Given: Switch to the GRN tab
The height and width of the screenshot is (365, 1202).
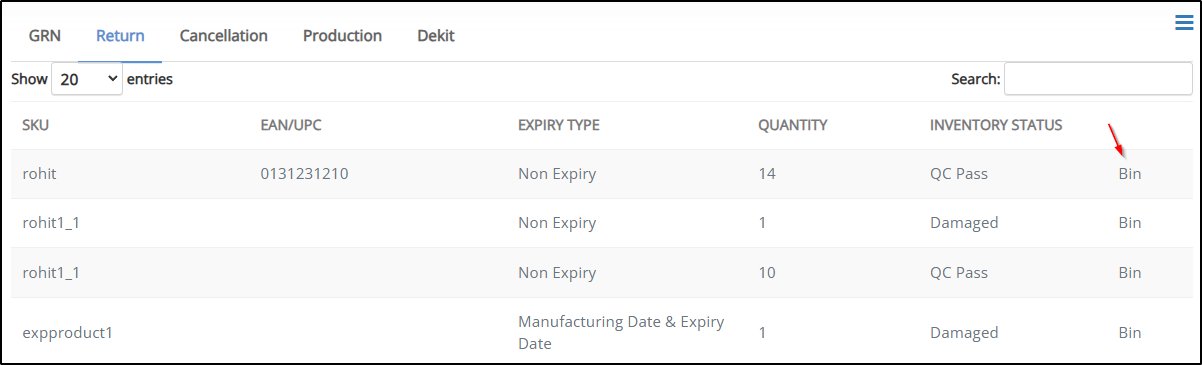Looking at the screenshot, I should [x=45, y=36].
